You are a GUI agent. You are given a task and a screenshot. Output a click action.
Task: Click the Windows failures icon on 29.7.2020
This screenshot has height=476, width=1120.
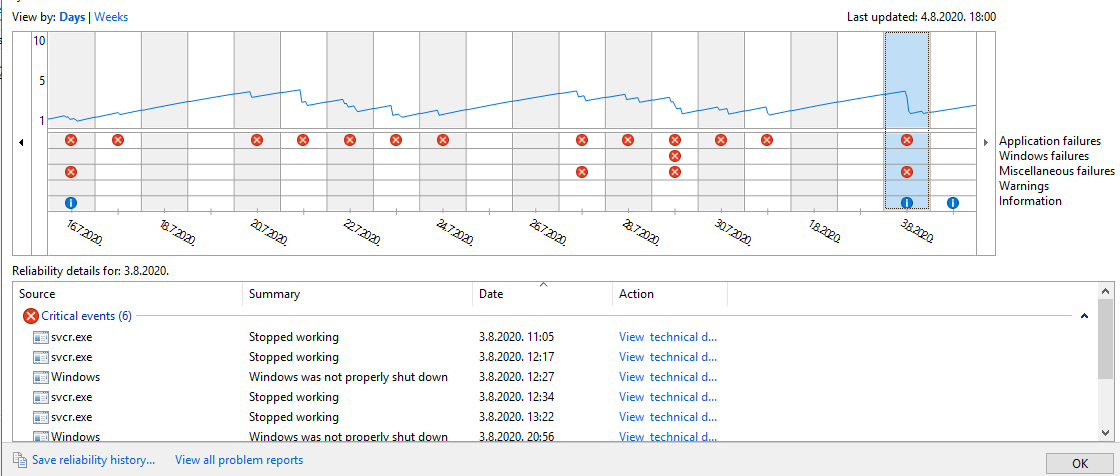click(x=675, y=156)
